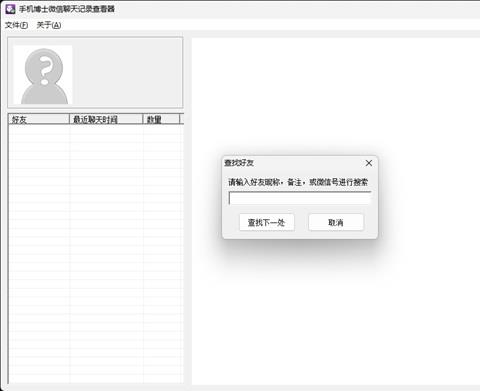Viewport: 480px width, 391px height.
Task: Click the search instruction label 请输入好友昵称
Action: 298,182
